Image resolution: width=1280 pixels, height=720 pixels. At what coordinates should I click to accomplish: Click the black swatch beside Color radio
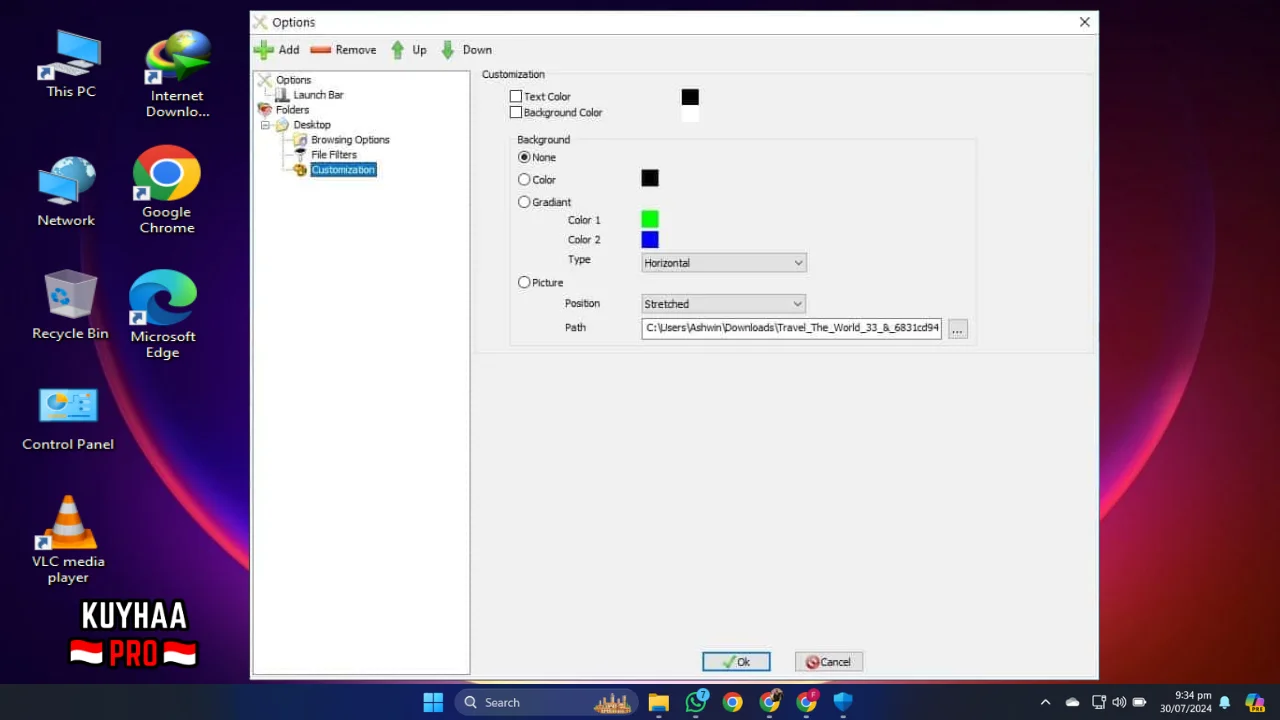point(650,178)
